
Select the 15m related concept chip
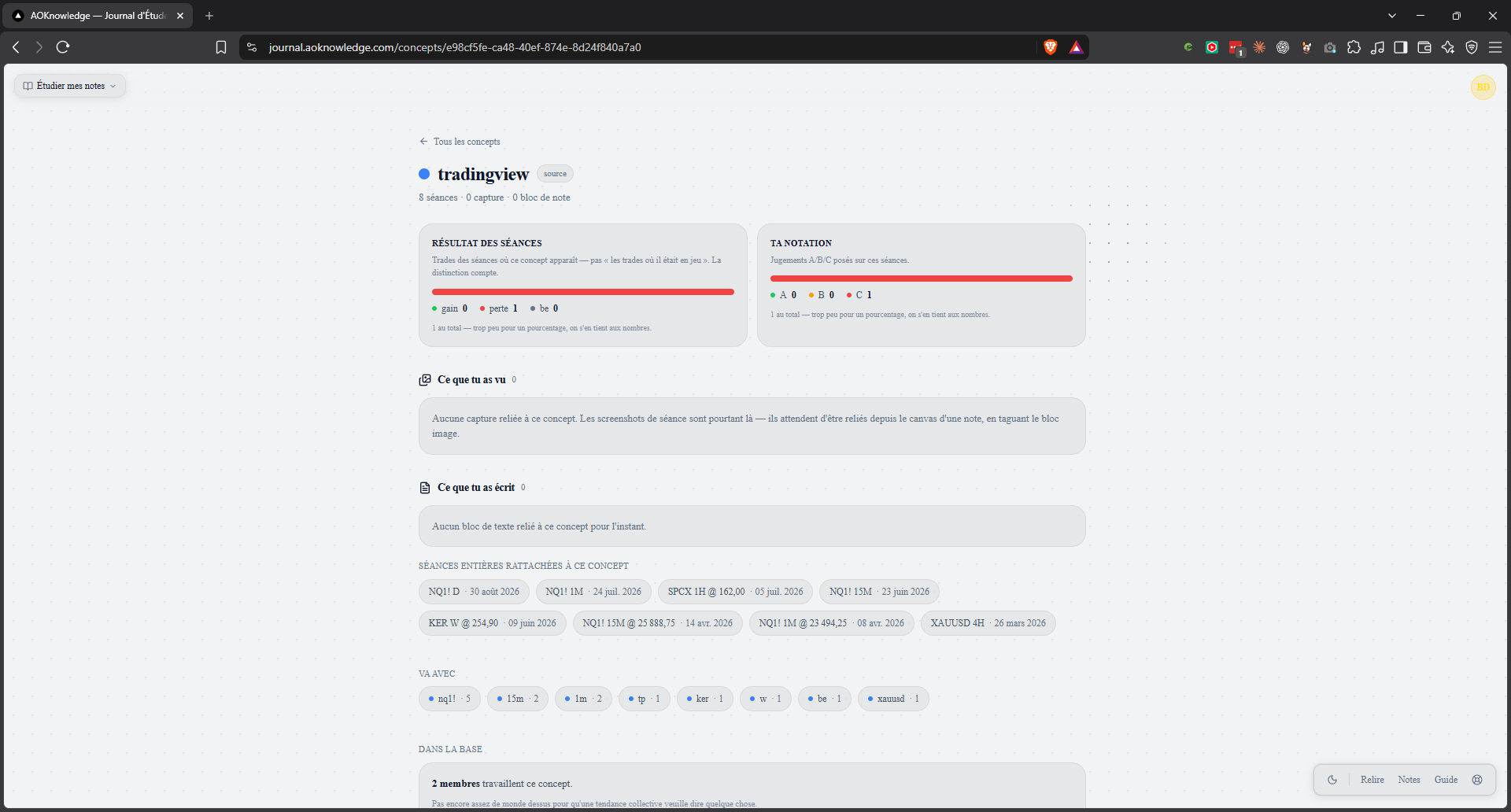coord(518,699)
